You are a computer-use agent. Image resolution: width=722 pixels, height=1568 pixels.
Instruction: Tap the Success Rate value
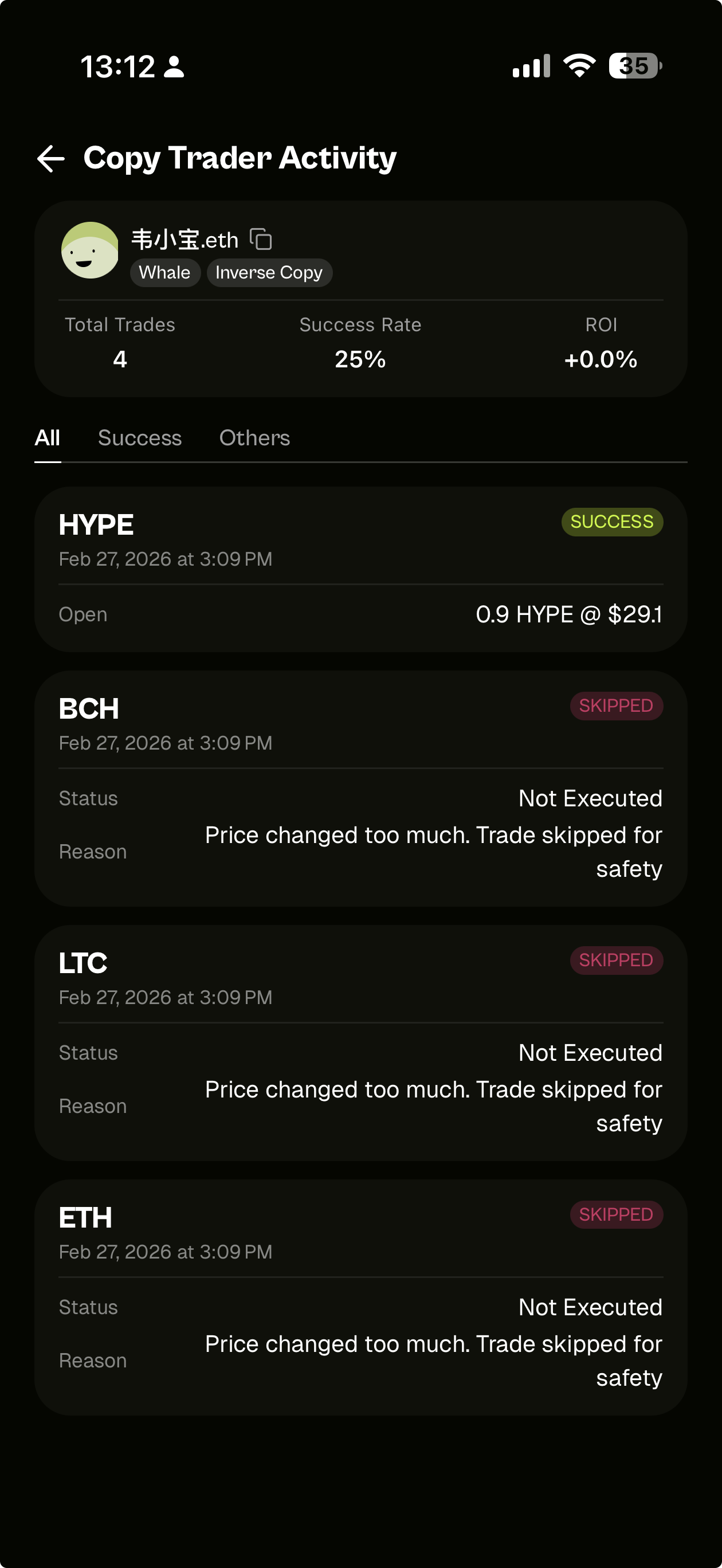pyautogui.click(x=360, y=359)
